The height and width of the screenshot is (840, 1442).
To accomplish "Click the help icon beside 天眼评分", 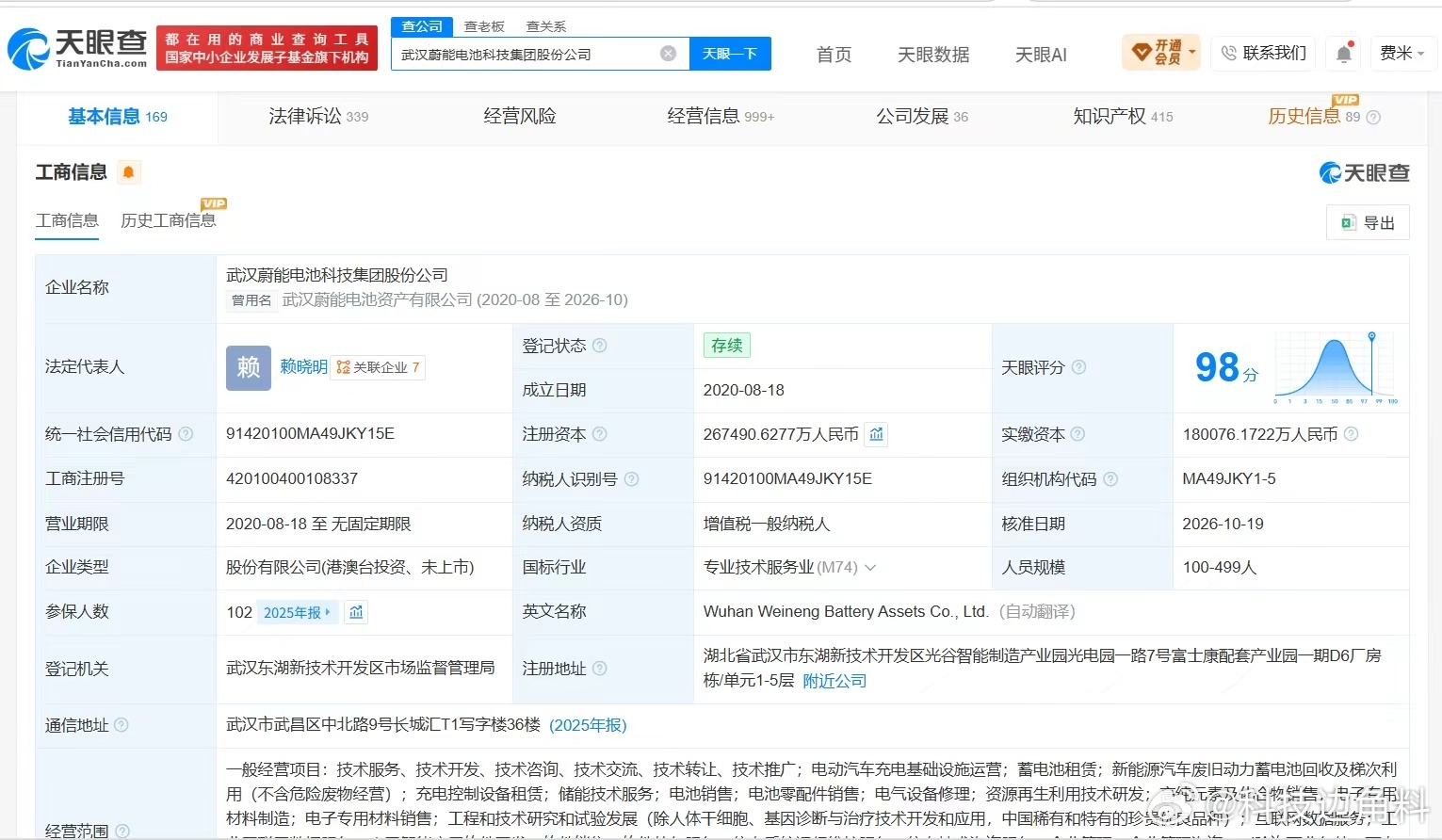I will 1079,367.
